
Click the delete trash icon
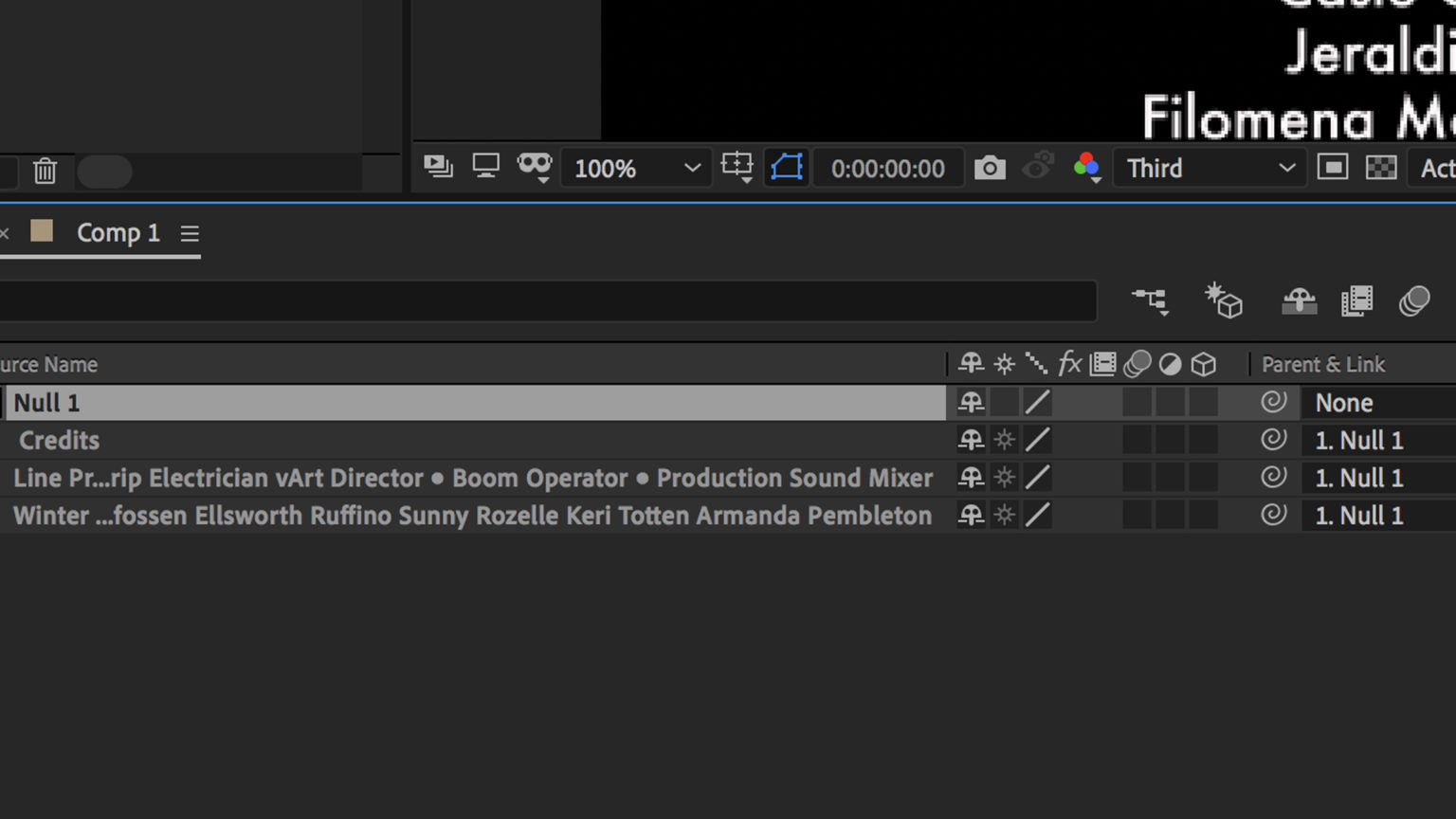click(45, 172)
